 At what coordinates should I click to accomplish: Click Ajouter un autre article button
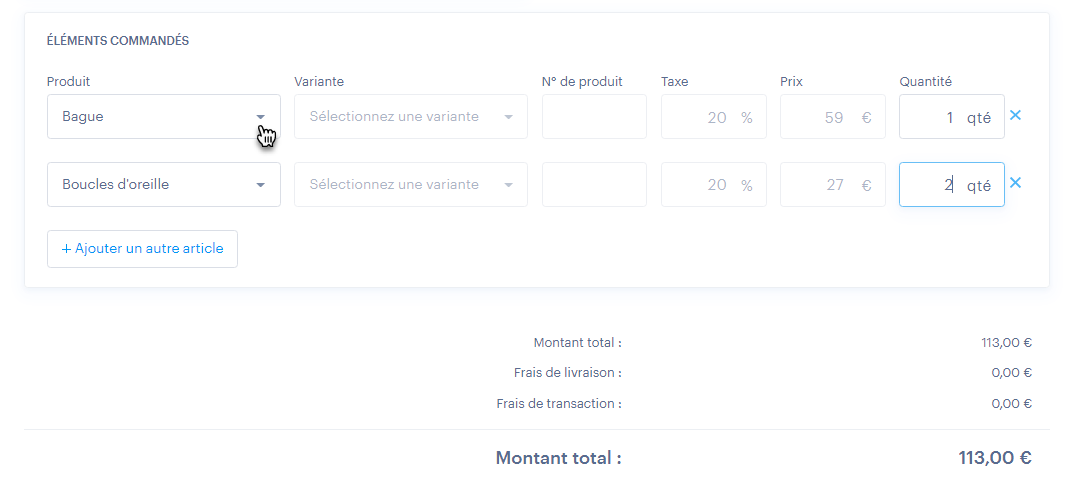point(142,249)
